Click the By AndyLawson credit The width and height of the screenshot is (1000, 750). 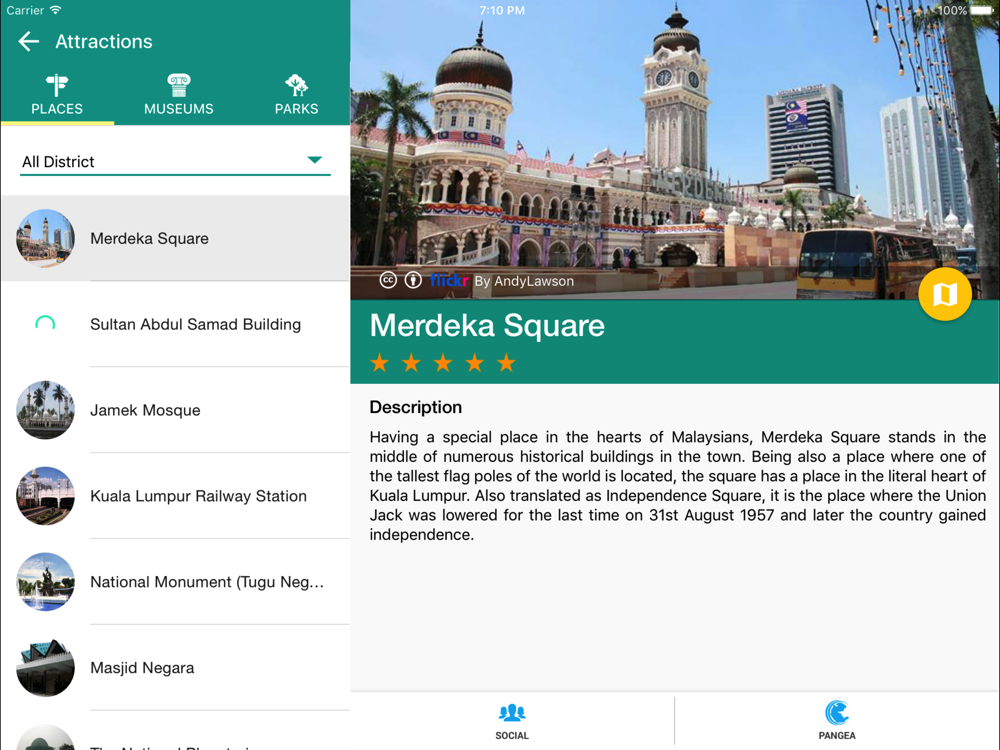(x=524, y=281)
